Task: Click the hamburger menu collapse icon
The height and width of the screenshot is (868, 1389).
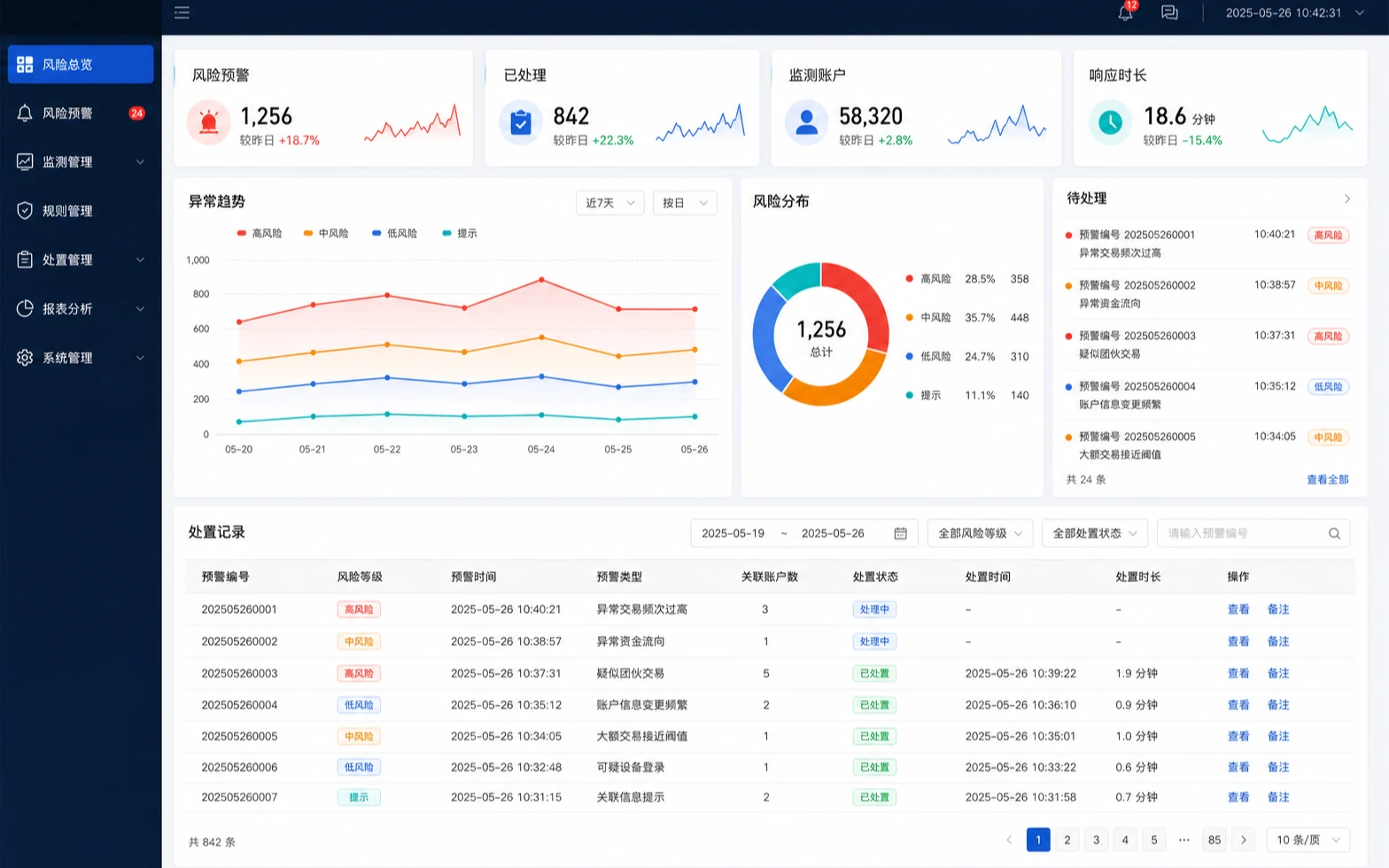Action: pyautogui.click(x=182, y=12)
